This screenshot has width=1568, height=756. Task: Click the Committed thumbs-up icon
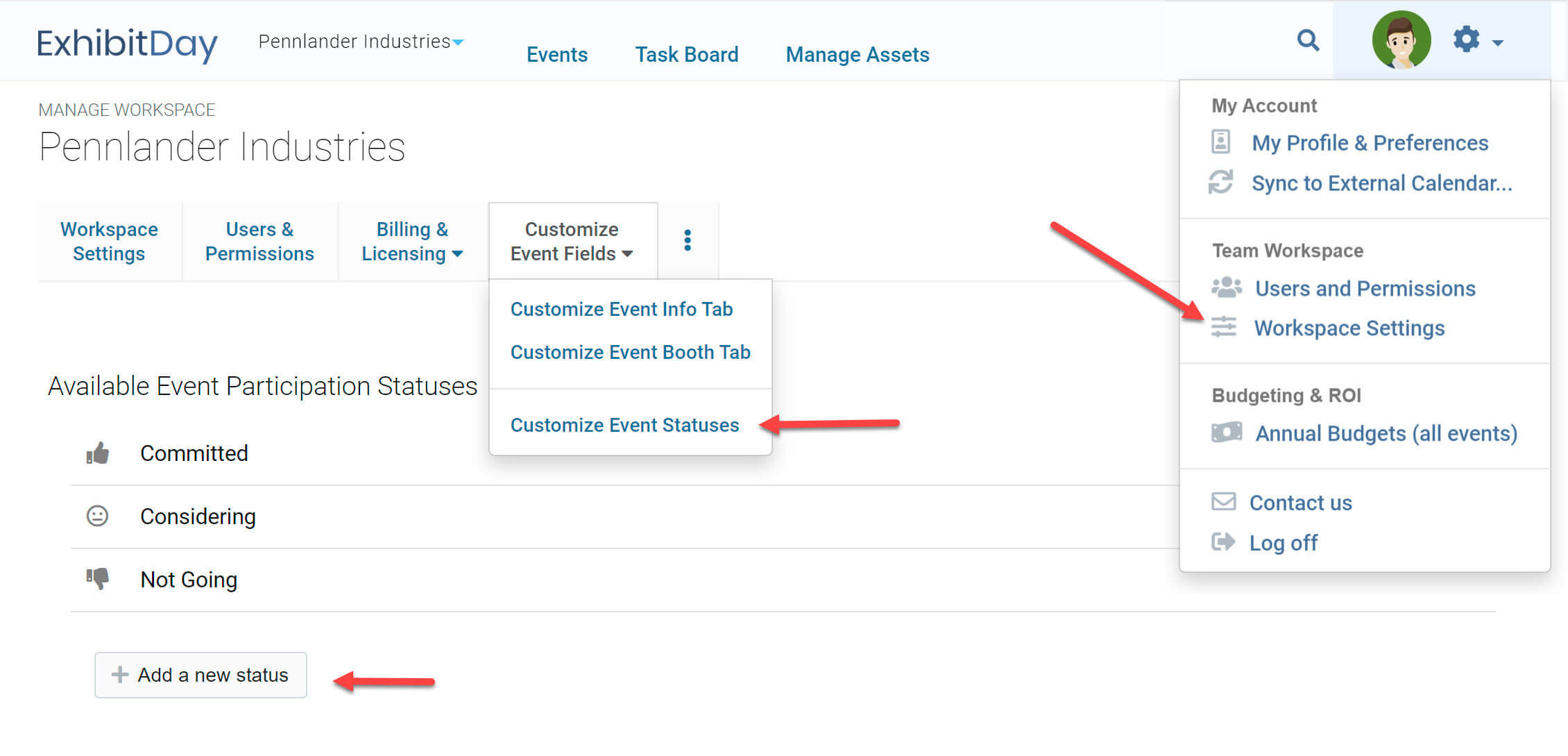point(98,453)
